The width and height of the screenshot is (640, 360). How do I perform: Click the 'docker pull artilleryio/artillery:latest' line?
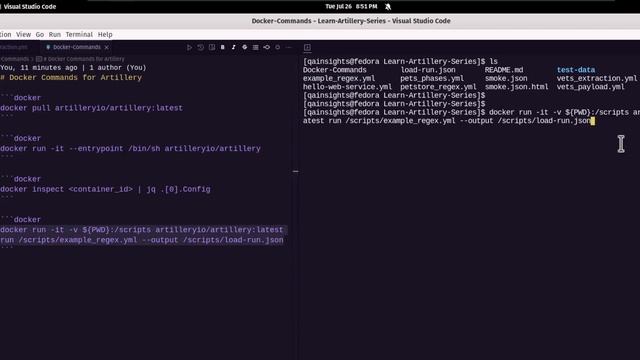[x=91, y=108]
